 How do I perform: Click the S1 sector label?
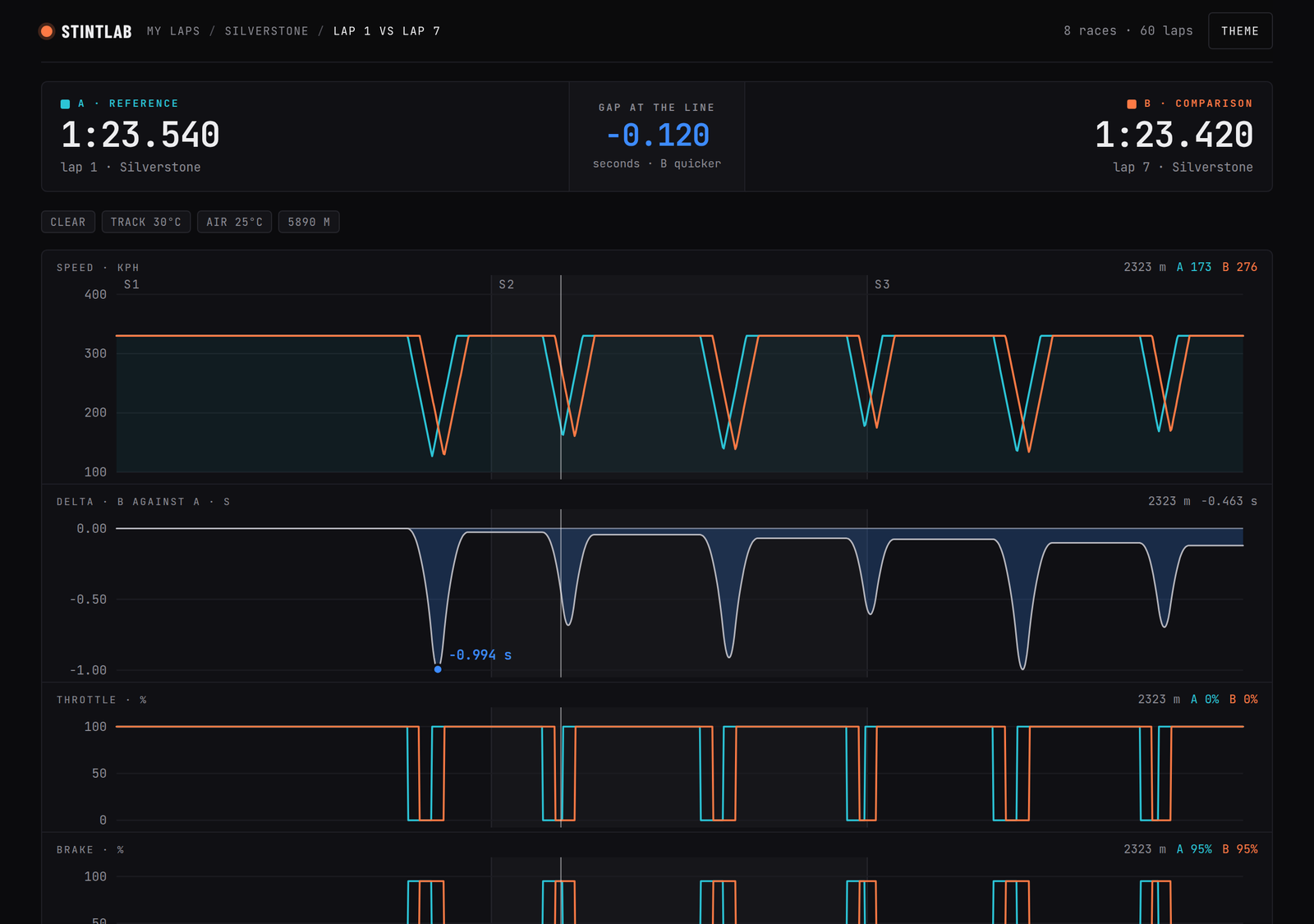131,284
